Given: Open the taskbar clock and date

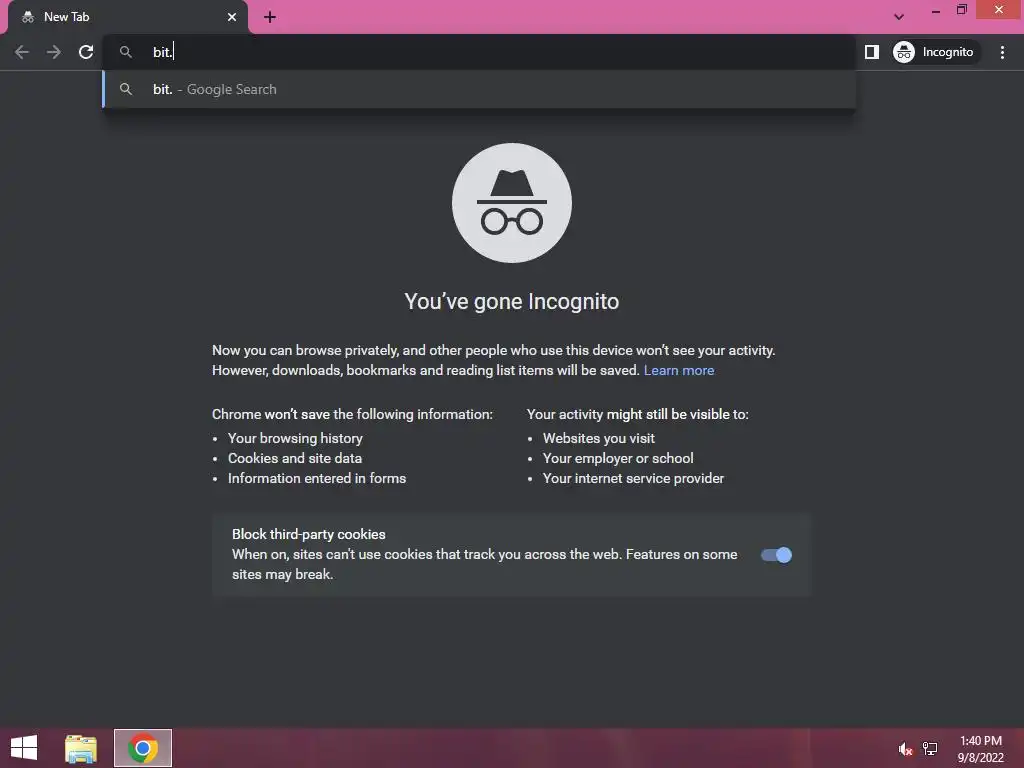Looking at the screenshot, I should [980, 749].
